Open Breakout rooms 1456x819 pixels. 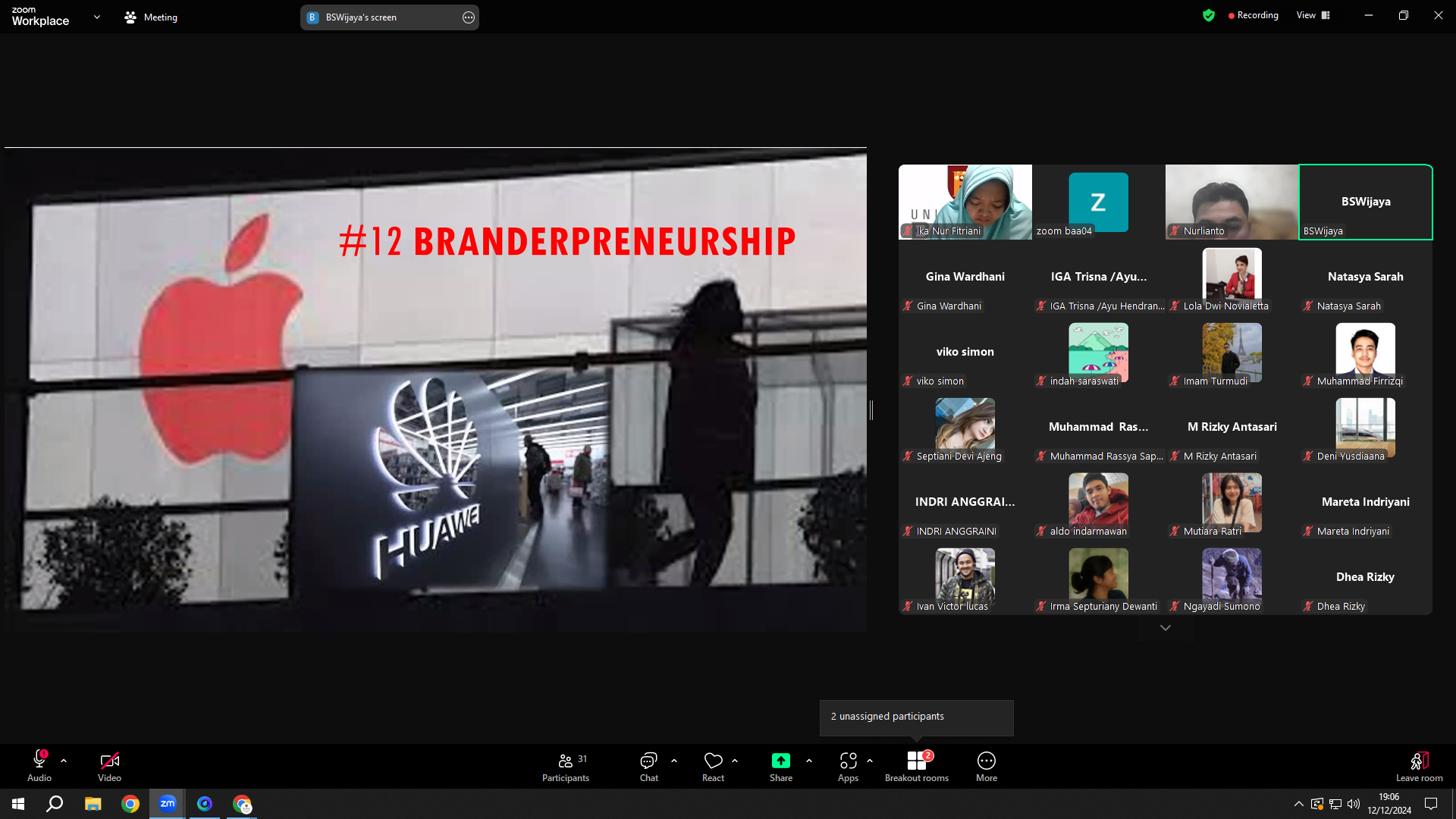click(x=917, y=766)
